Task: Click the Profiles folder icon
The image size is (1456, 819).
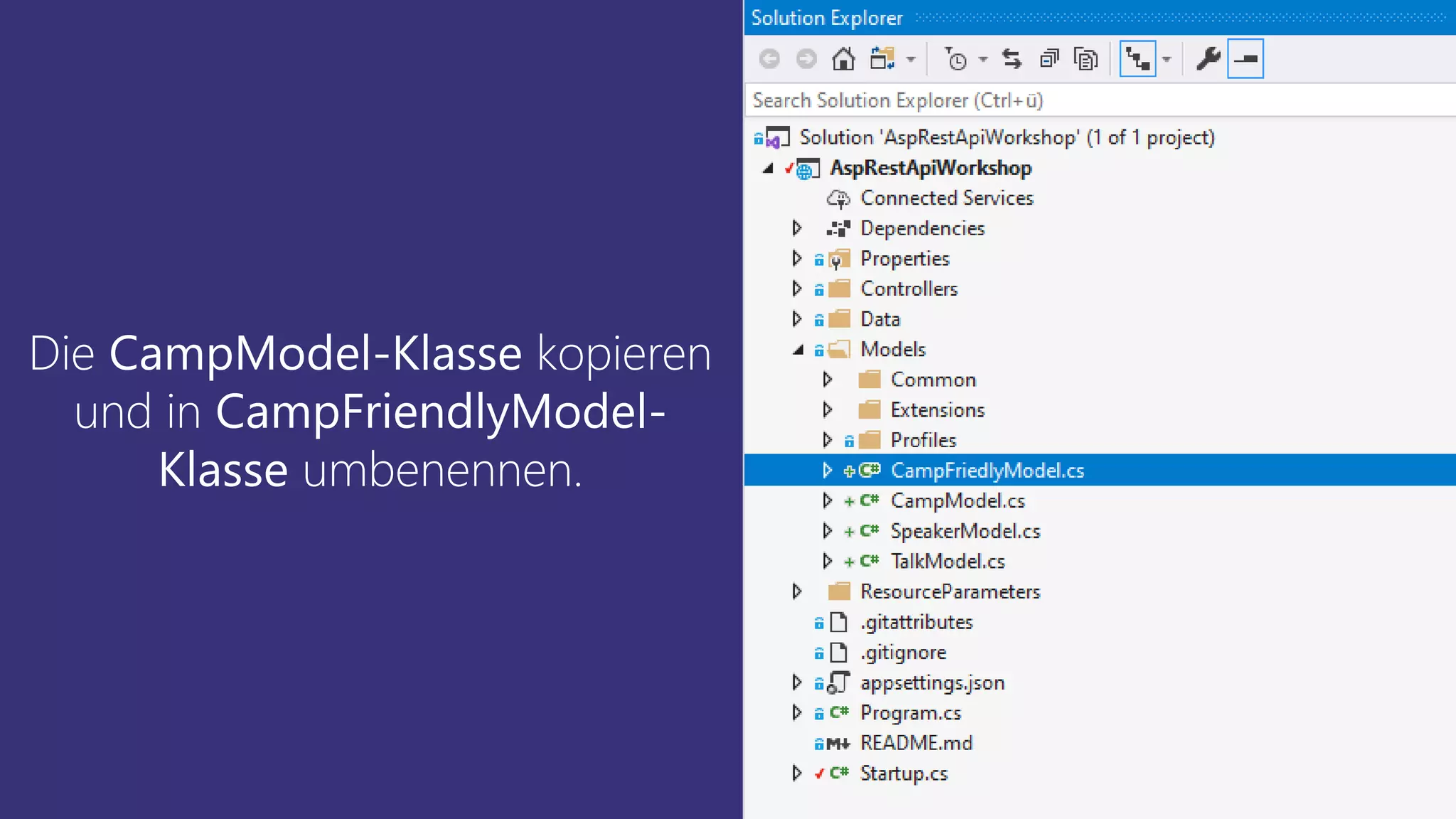Action: point(869,440)
